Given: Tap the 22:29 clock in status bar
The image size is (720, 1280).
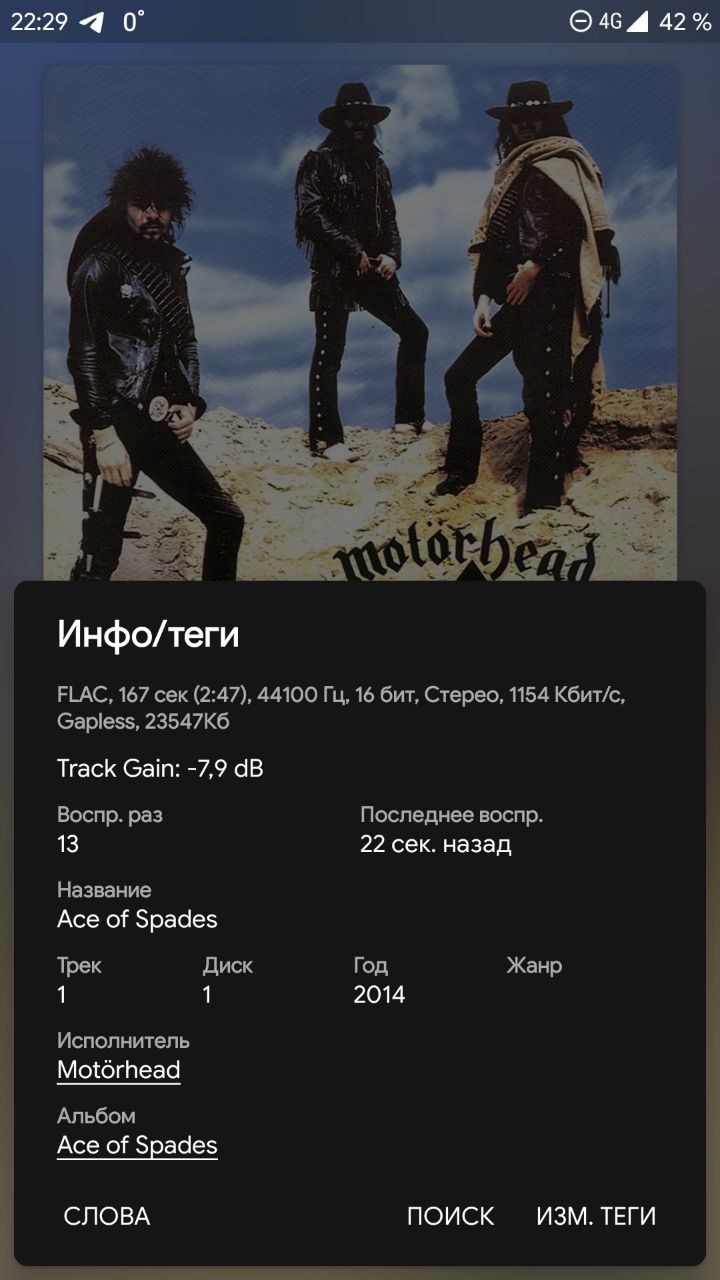Looking at the screenshot, I should point(39,22).
